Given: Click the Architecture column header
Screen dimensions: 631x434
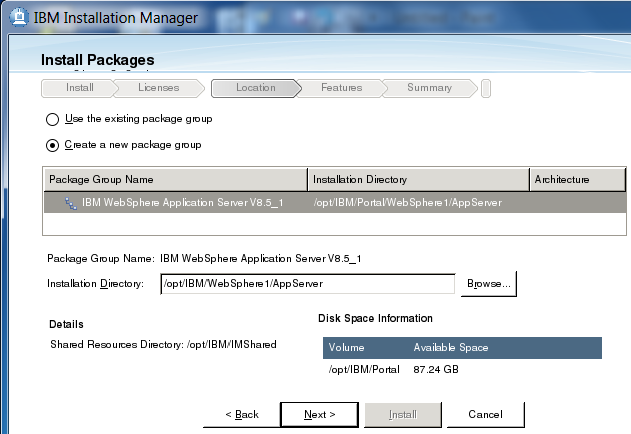Looking at the screenshot, I should pyautogui.click(x=578, y=180).
